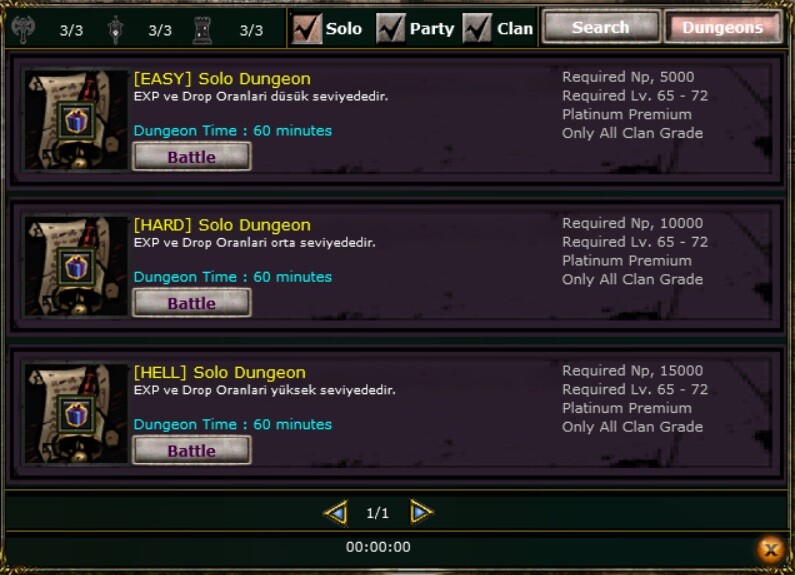
Task: Select the EASY Solo Dungeon scroll thumbnail
Action: 76,120
